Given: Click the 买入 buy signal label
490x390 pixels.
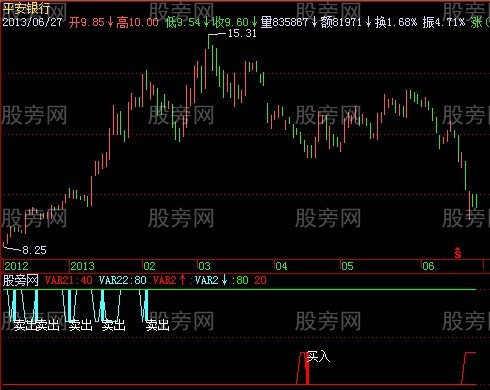Looking at the screenshot, I should (x=318, y=357).
